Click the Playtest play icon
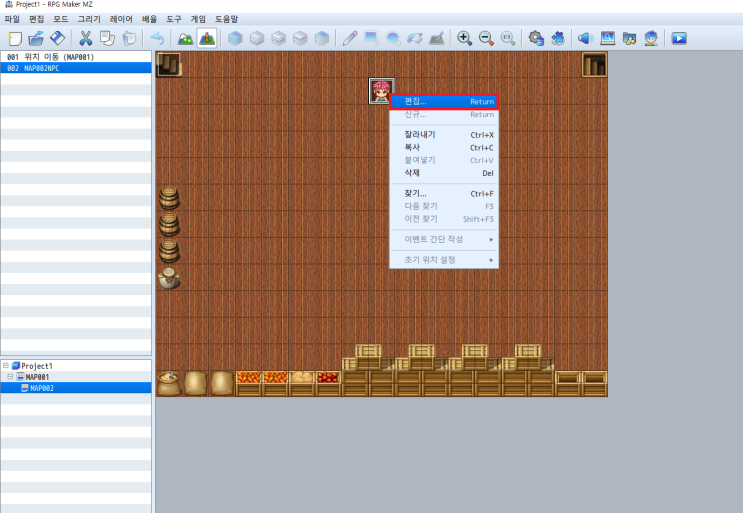743x513 pixels. click(x=679, y=38)
